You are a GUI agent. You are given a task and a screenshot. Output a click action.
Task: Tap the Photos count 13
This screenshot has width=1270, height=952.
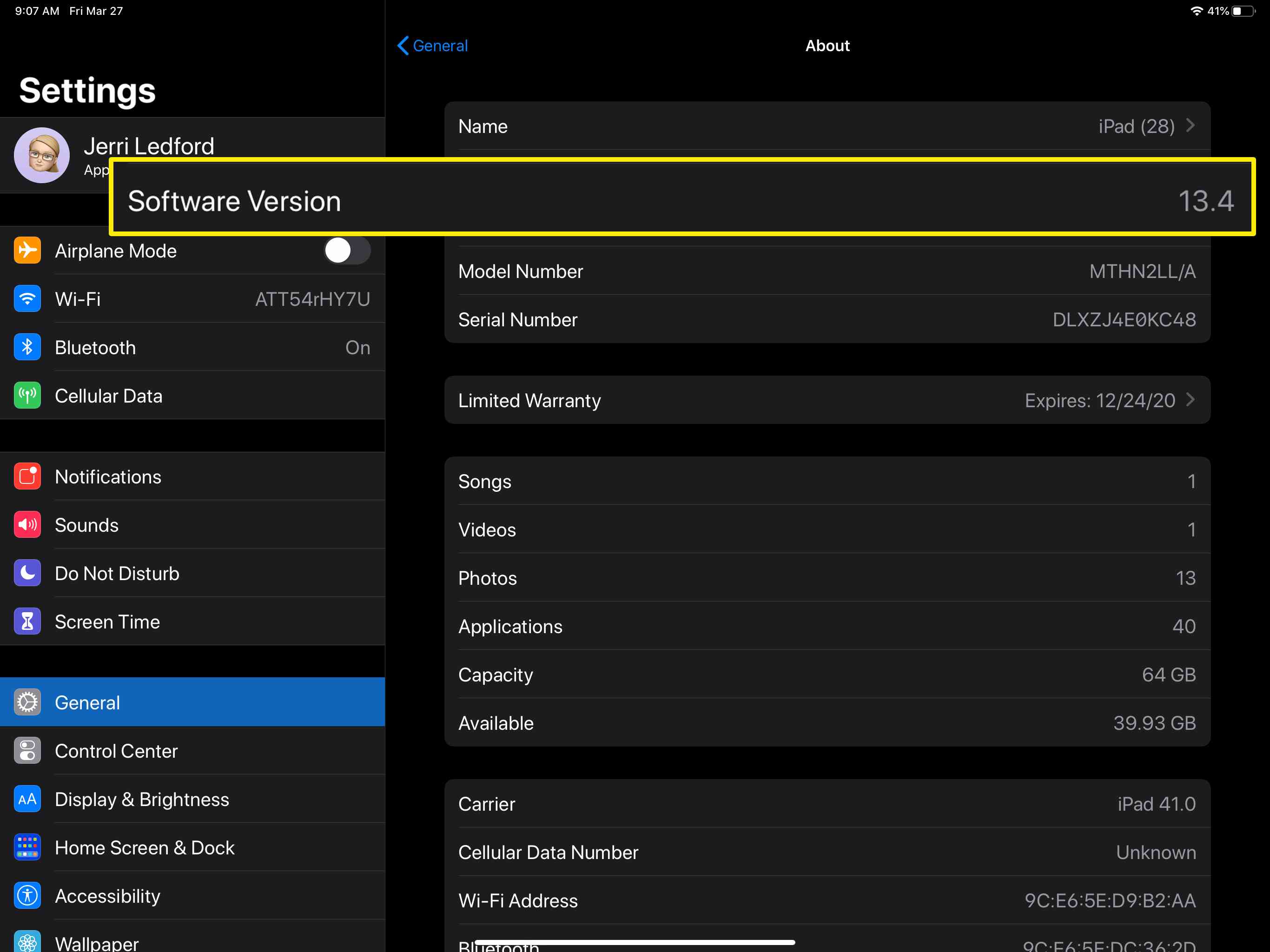coord(1185,578)
